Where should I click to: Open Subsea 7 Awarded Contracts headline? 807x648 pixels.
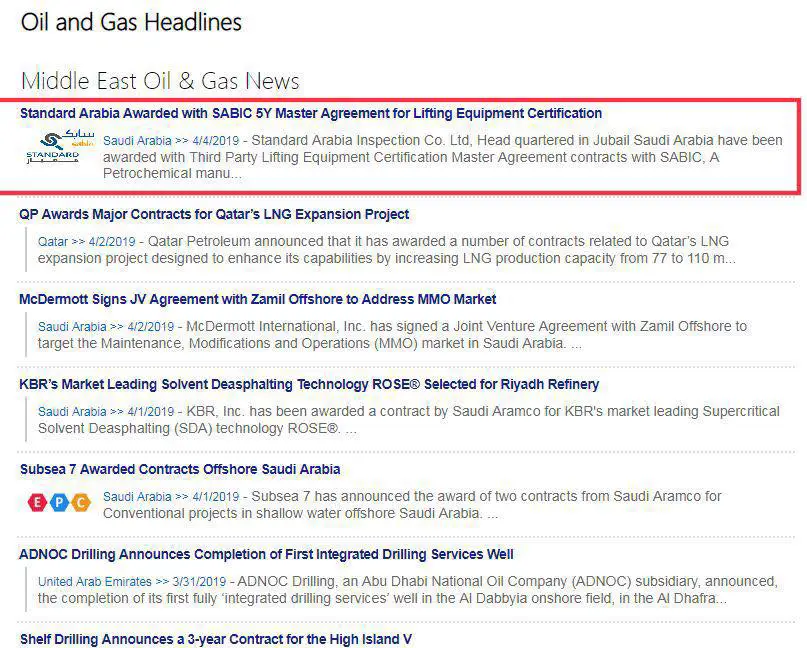(180, 469)
